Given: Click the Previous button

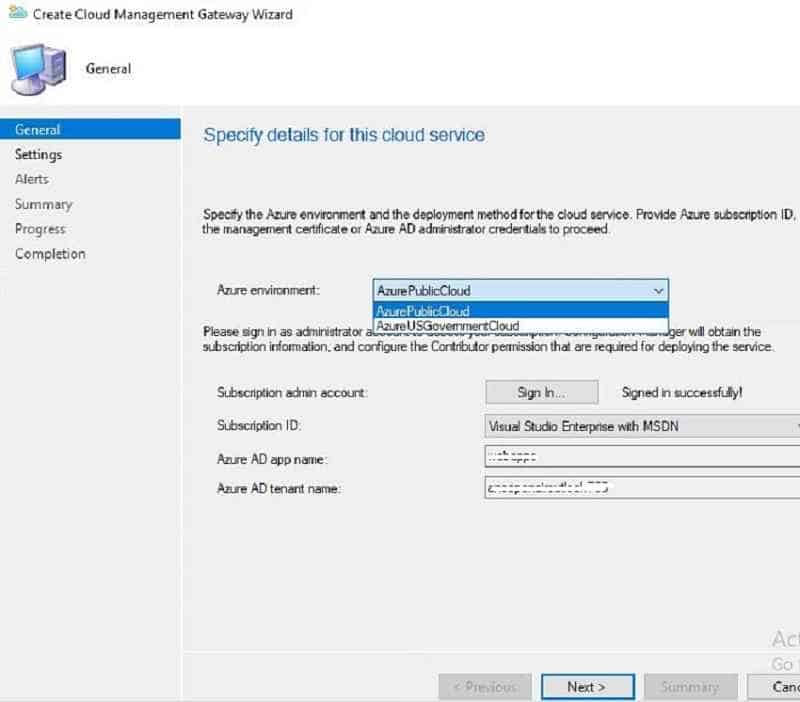Looking at the screenshot, I should coord(485,687).
